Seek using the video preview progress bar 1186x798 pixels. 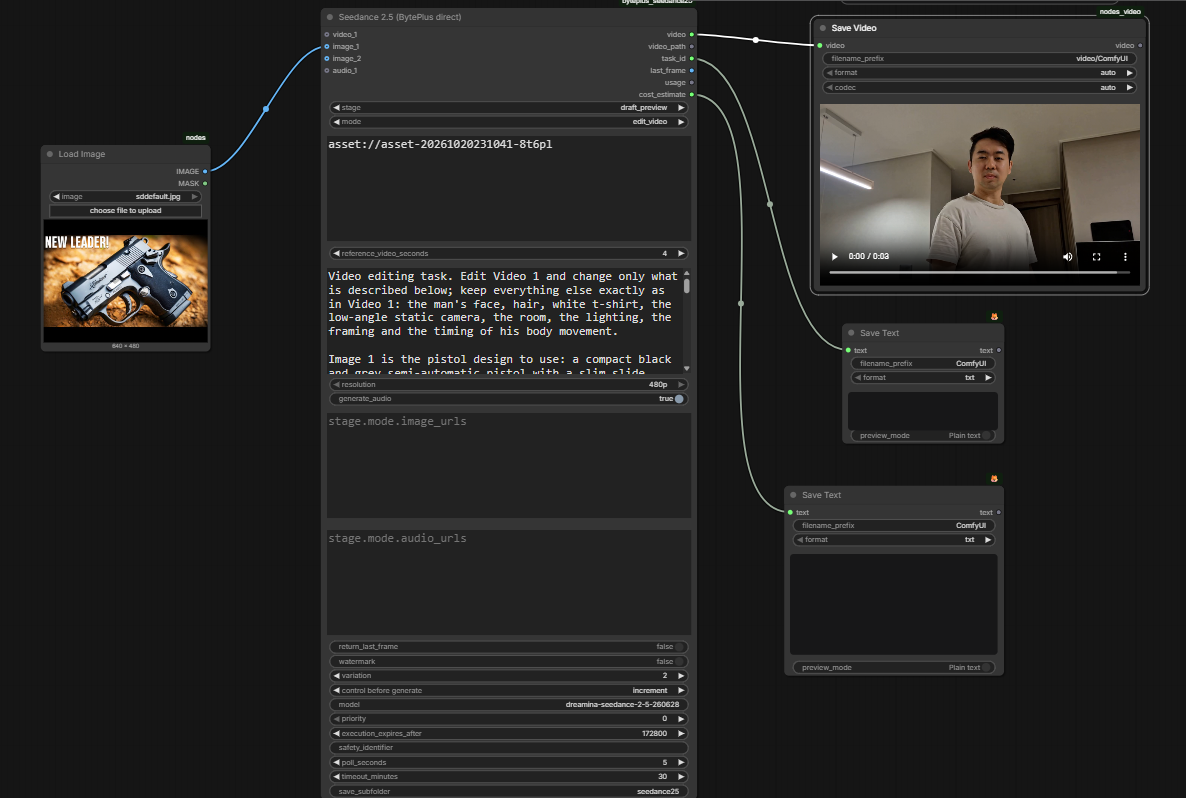pos(980,272)
